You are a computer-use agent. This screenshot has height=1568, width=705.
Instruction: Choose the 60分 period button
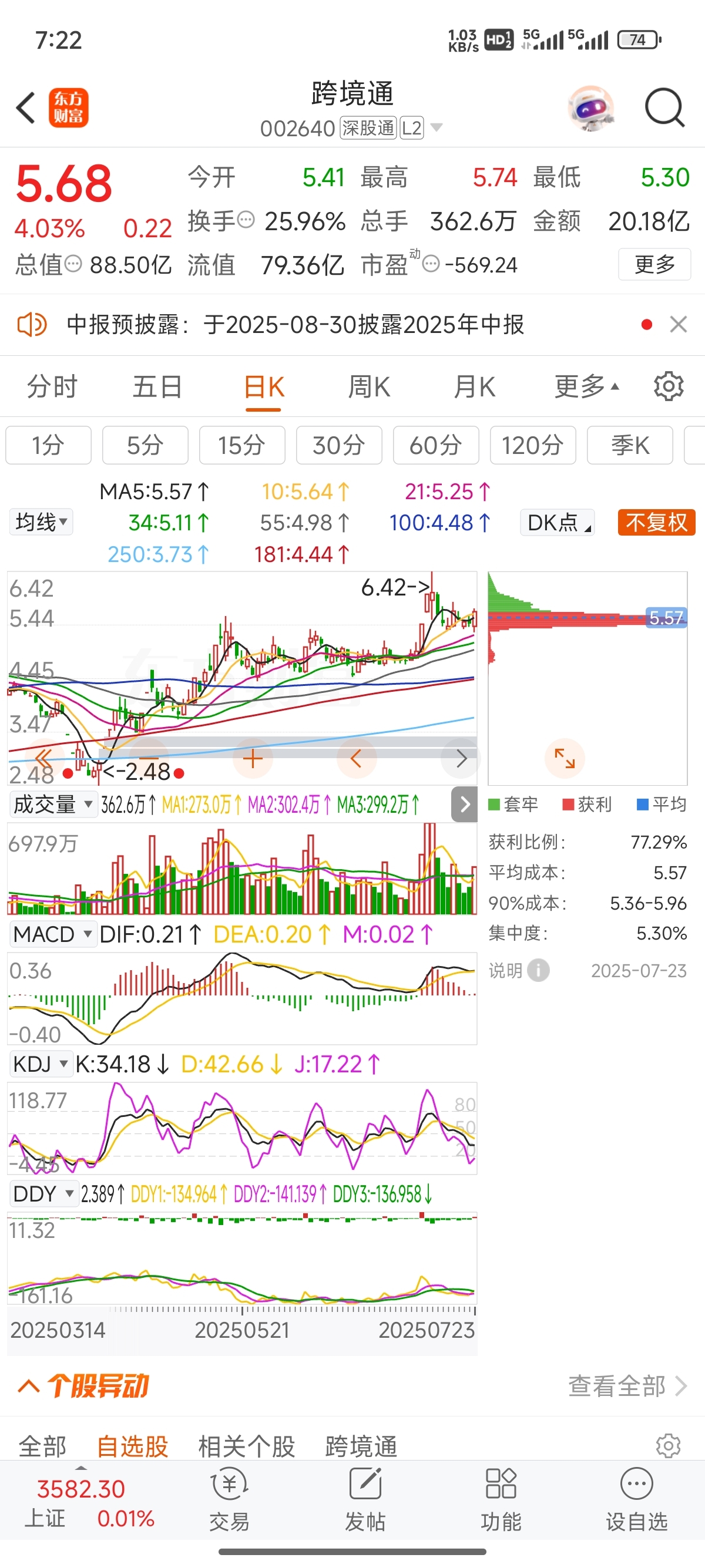pyautogui.click(x=436, y=445)
